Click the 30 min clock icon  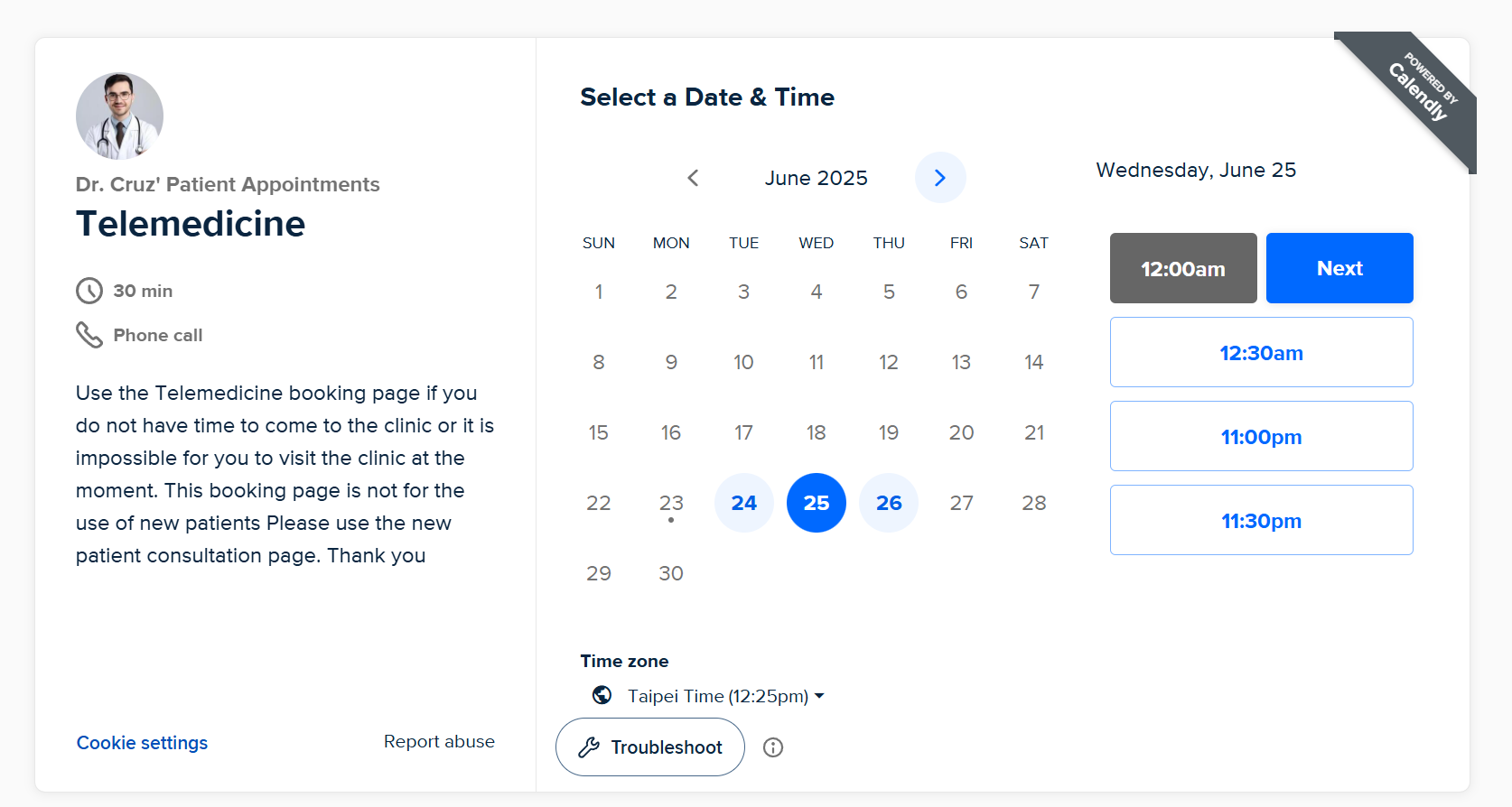pyautogui.click(x=89, y=291)
